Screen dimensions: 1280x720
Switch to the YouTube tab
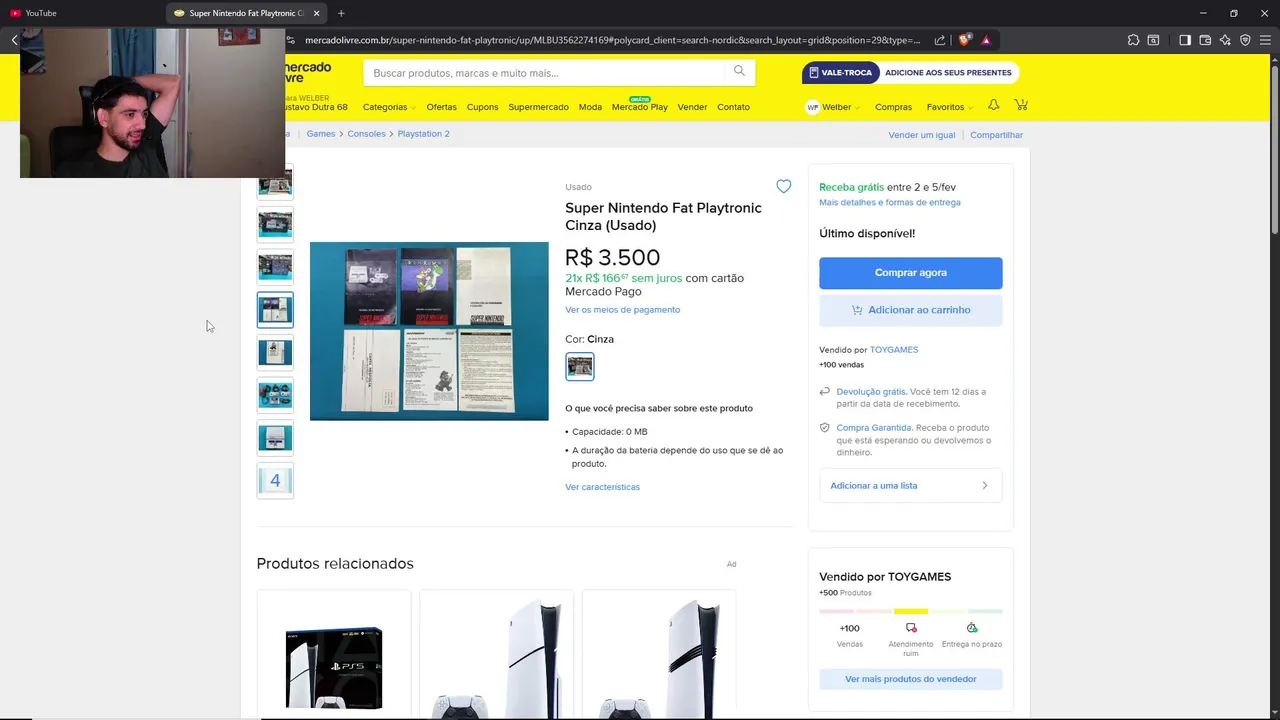click(x=80, y=13)
